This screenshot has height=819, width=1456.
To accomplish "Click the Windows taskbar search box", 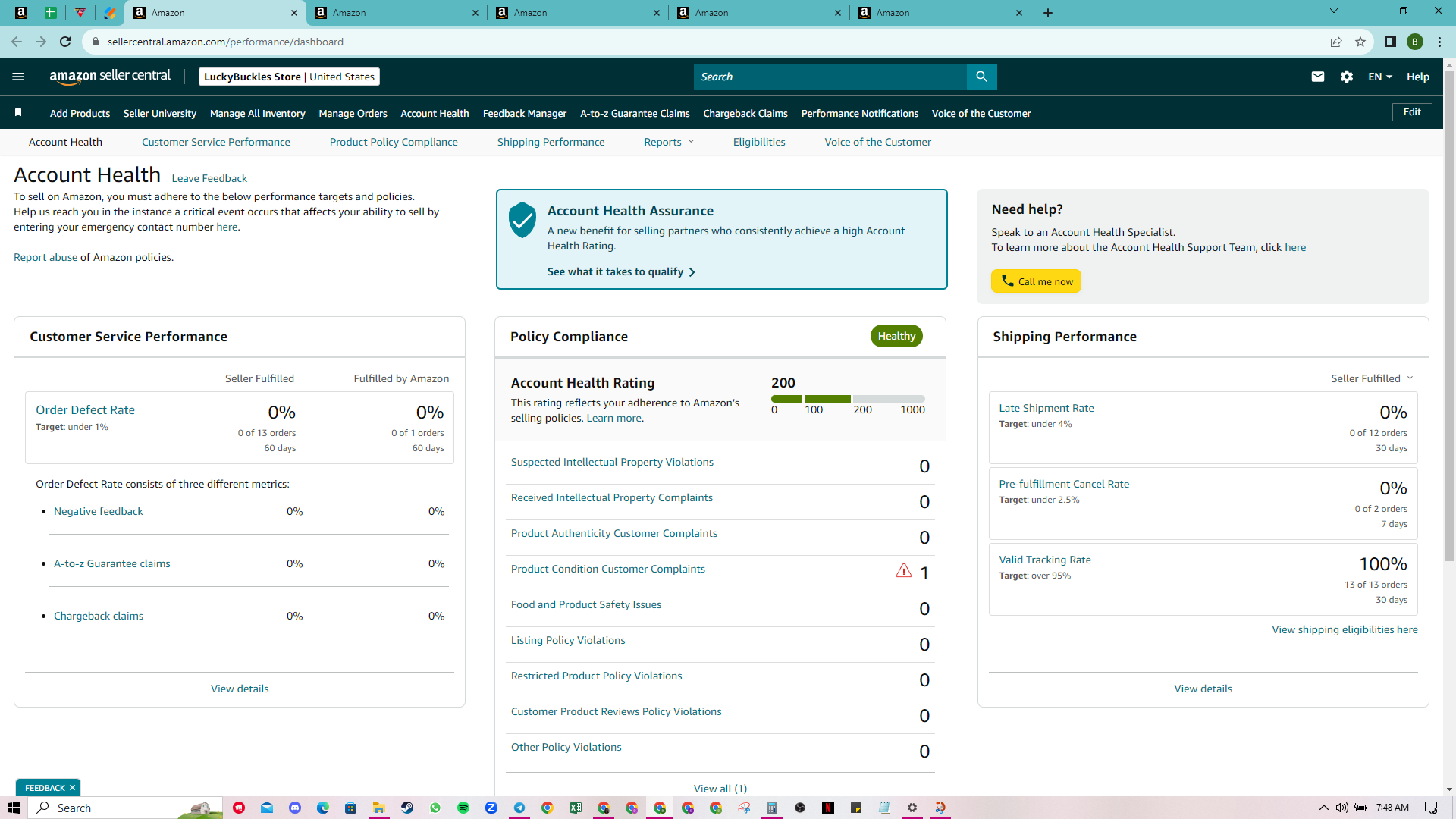I will [126, 808].
